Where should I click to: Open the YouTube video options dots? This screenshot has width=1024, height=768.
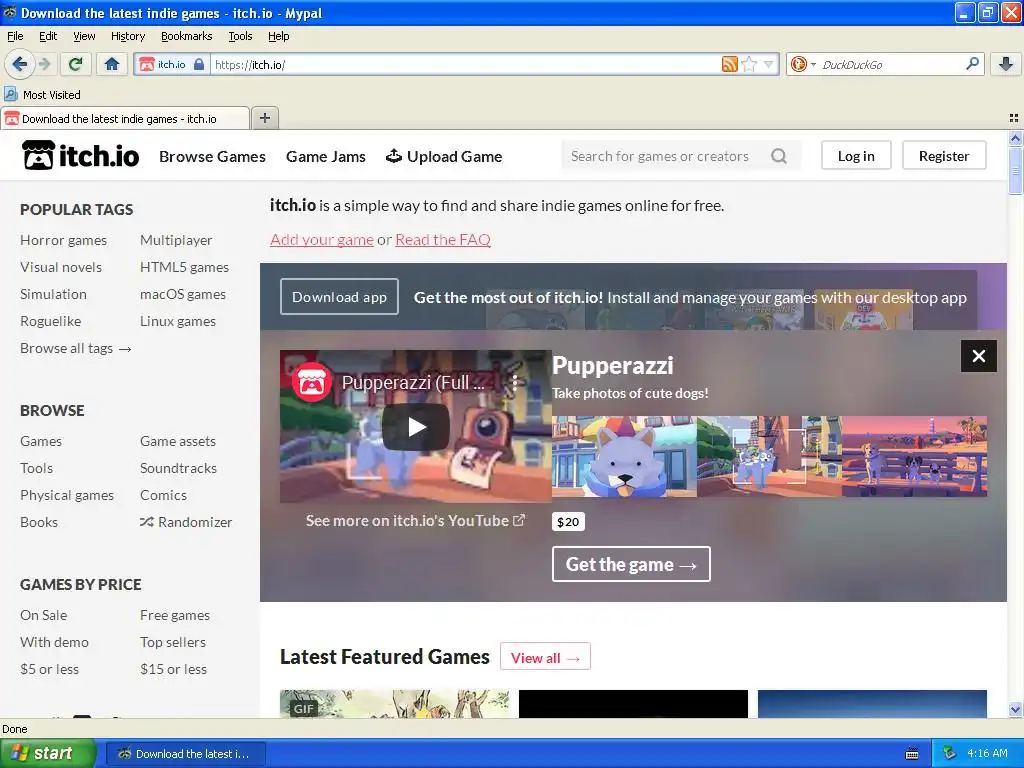pos(515,382)
